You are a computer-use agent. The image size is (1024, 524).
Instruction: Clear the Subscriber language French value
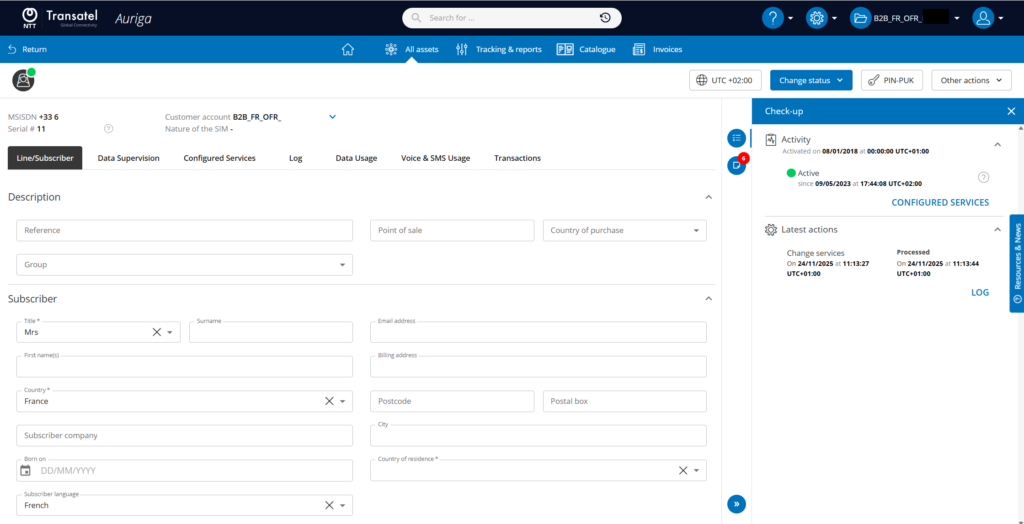tap(329, 505)
